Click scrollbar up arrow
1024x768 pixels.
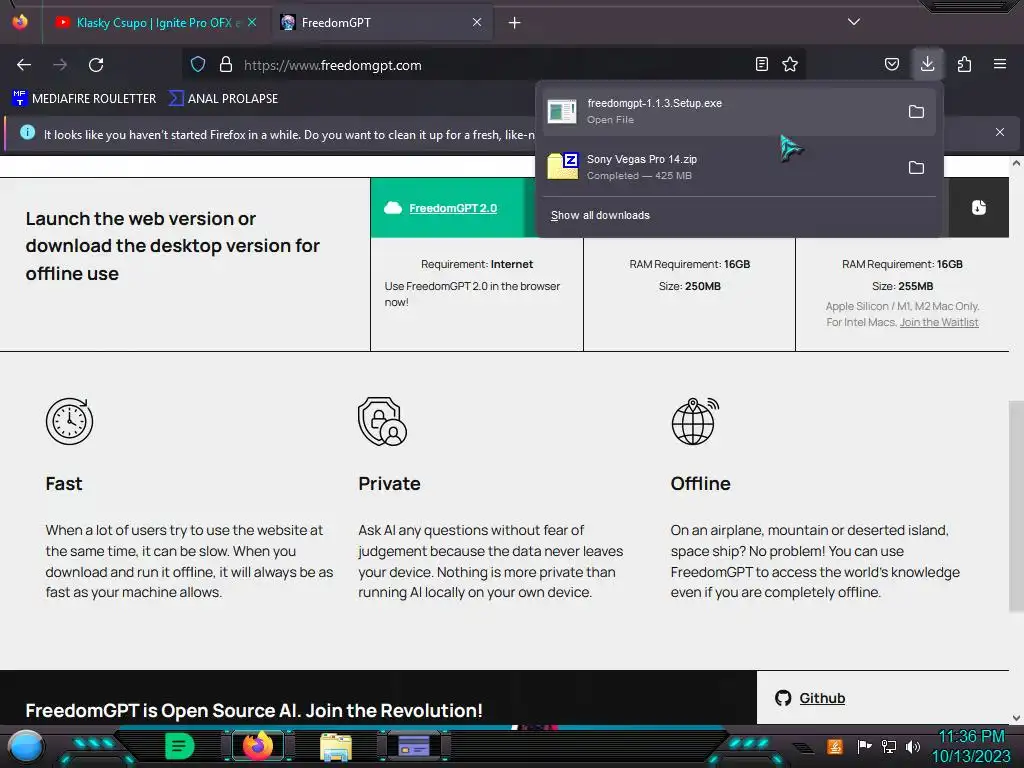[x=1016, y=163]
